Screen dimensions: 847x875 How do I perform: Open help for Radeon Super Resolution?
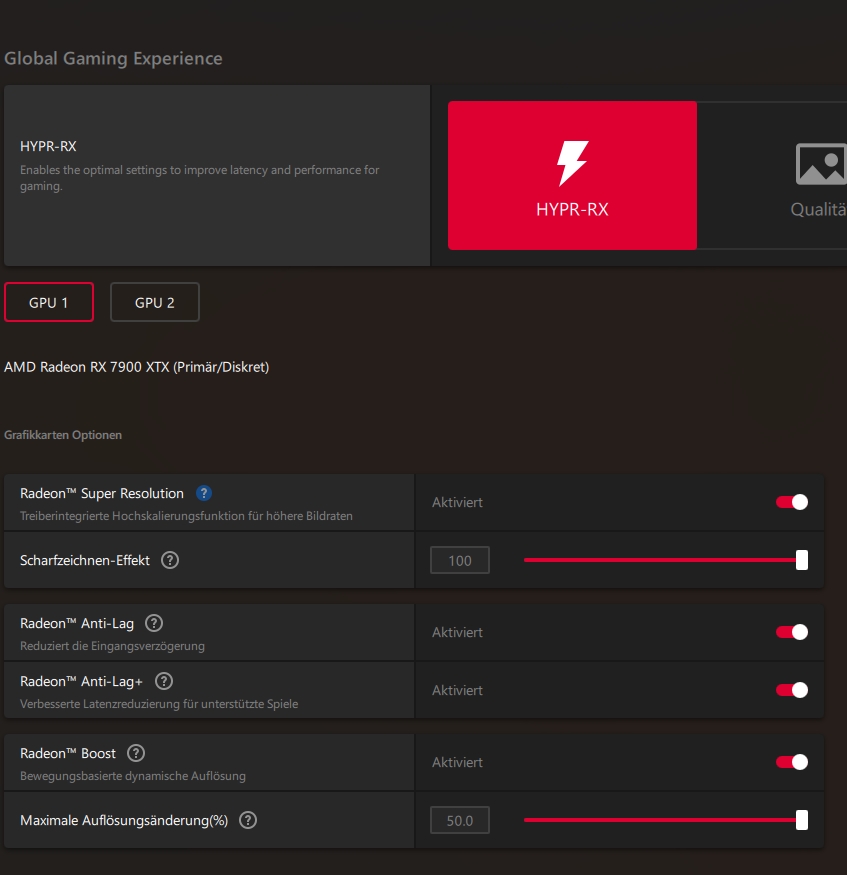204,493
